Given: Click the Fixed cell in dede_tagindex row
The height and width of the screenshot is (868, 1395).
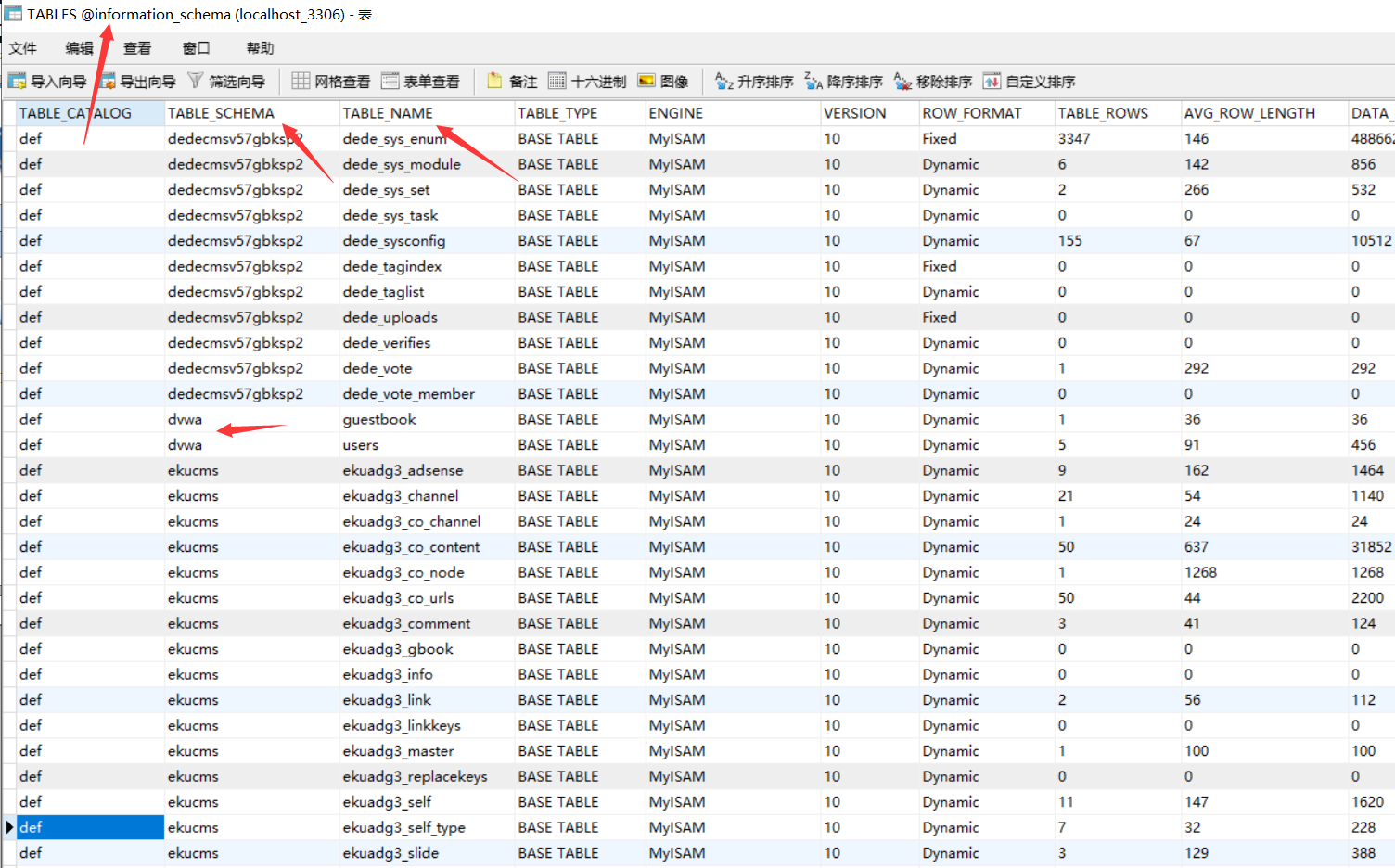Looking at the screenshot, I should coord(987,266).
